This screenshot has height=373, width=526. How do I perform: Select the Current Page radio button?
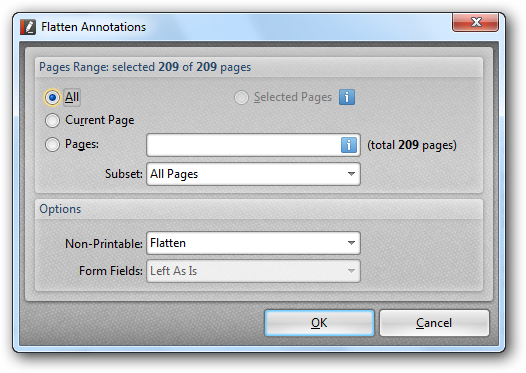pos(52,120)
